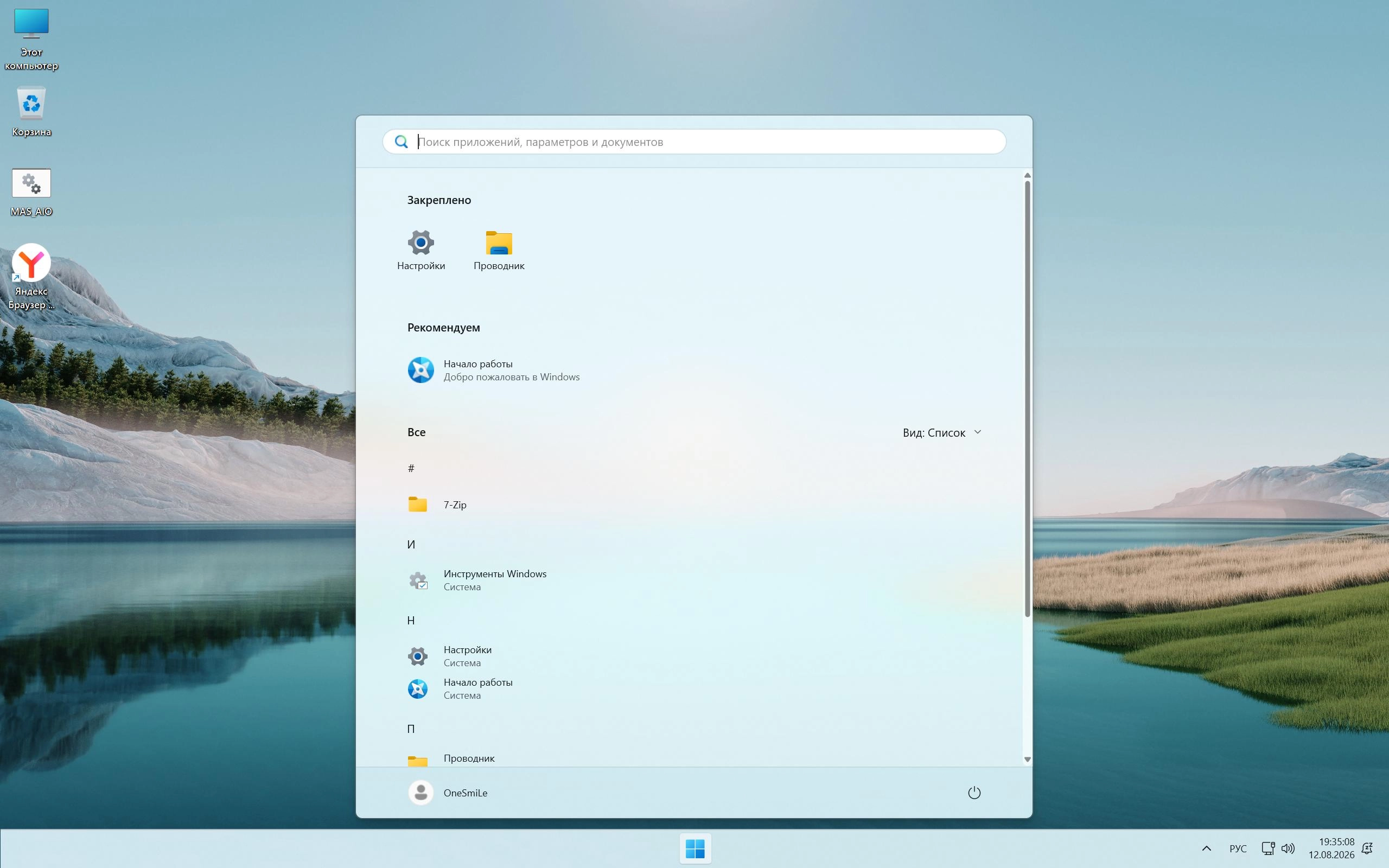Viewport: 1389px width, 868px height.
Task: Click the Windows Start button on taskbar
Action: [695, 848]
